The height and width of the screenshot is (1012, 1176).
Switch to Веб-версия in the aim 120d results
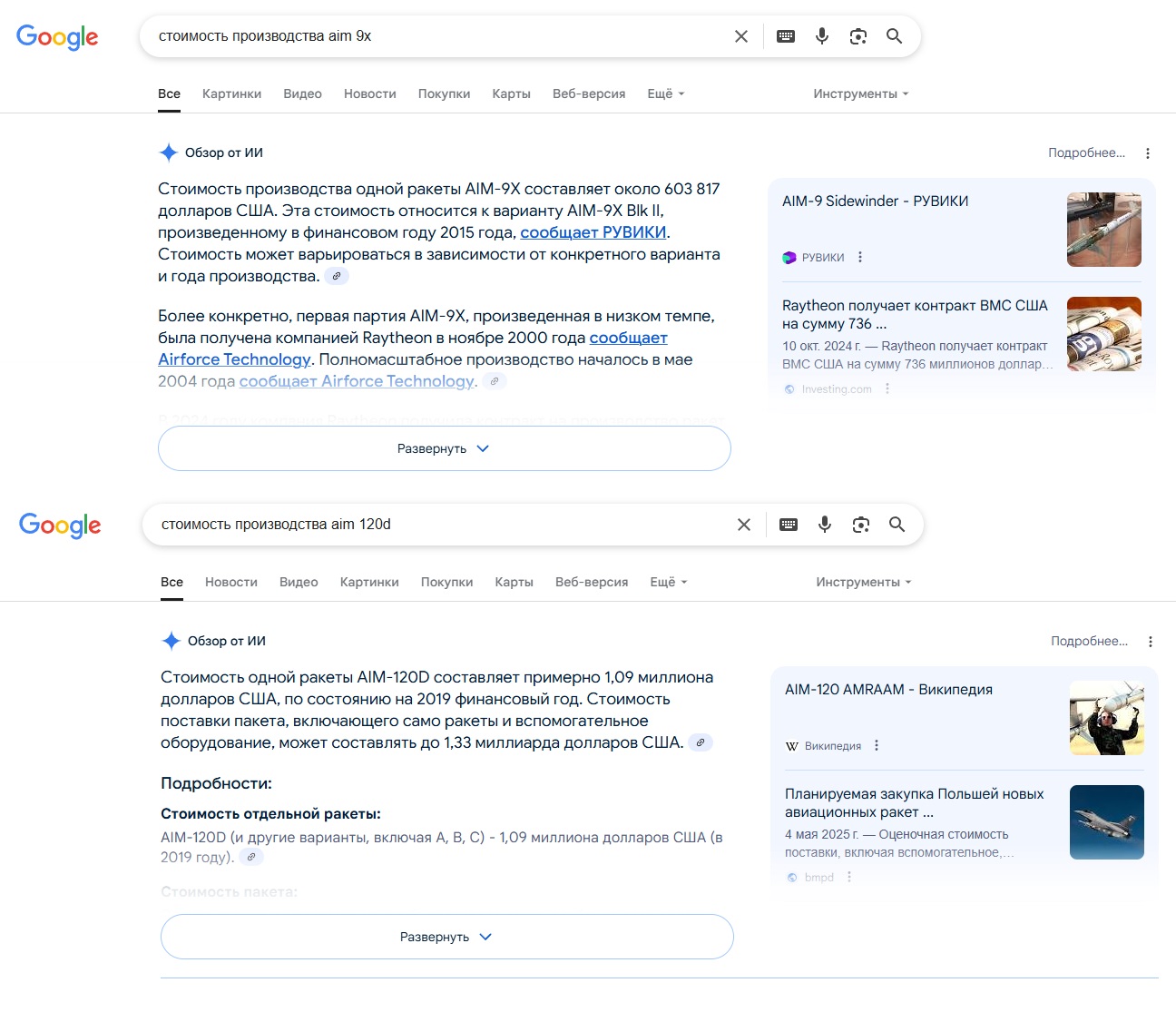click(592, 582)
